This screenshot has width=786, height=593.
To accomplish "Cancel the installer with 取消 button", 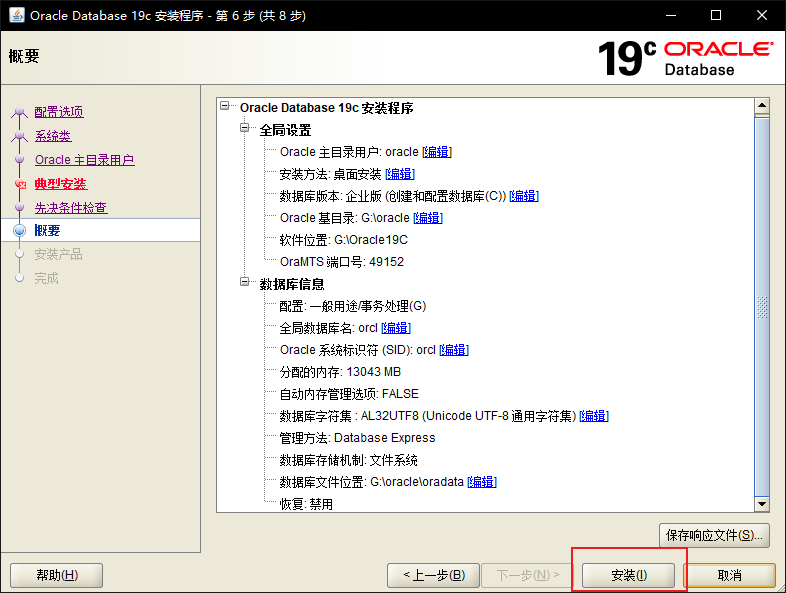I will click(x=729, y=575).
